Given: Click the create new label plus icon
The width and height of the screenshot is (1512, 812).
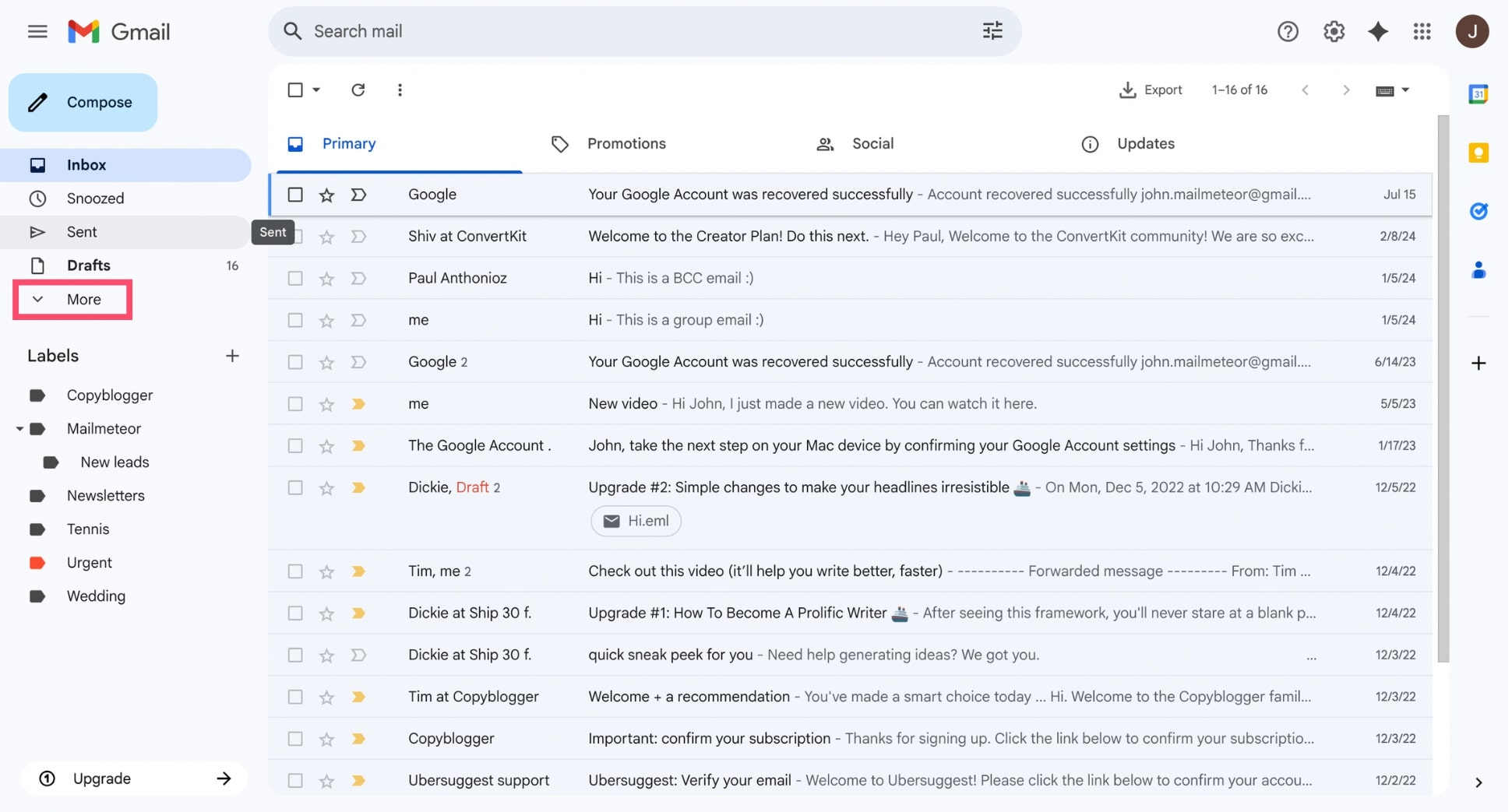Looking at the screenshot, I should pos(232,357).
